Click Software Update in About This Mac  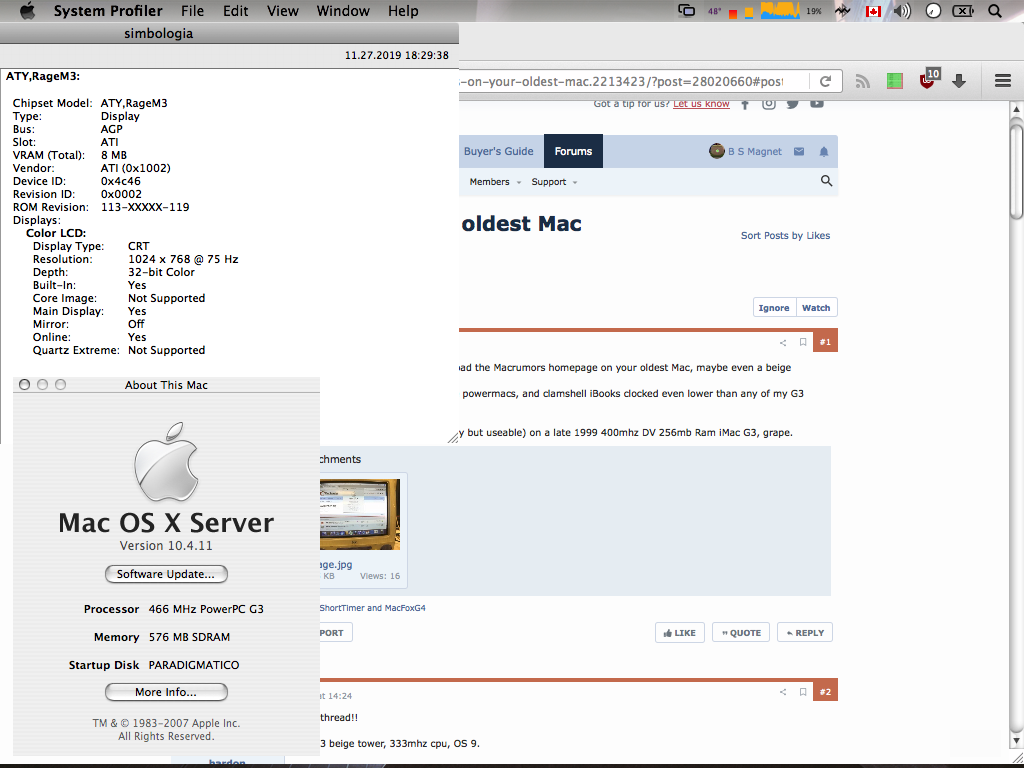(x=166, y=574)
